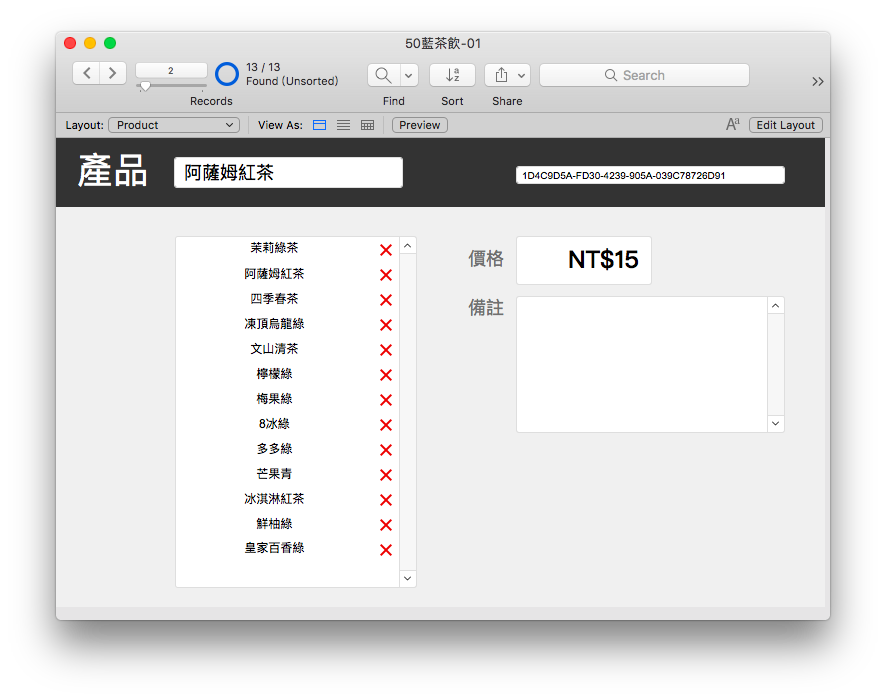Select 冰淇淋紅茶 in the product list
This screenshot has height=700, width=886.
[x=274, y=499]
